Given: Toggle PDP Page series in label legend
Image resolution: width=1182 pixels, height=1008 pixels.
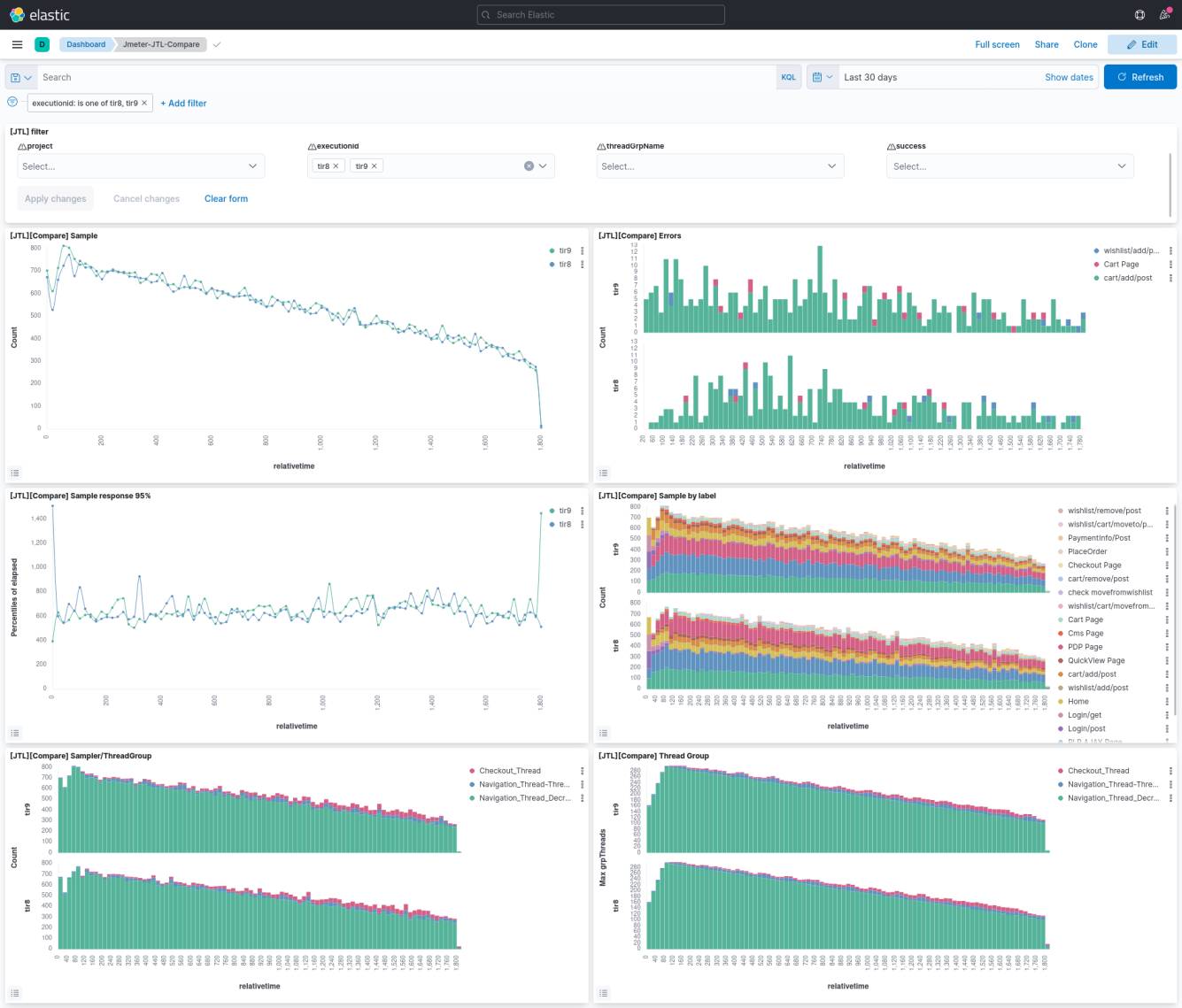Looking at the screenshot, I should pyautogui.click(x=1085, y=647).
